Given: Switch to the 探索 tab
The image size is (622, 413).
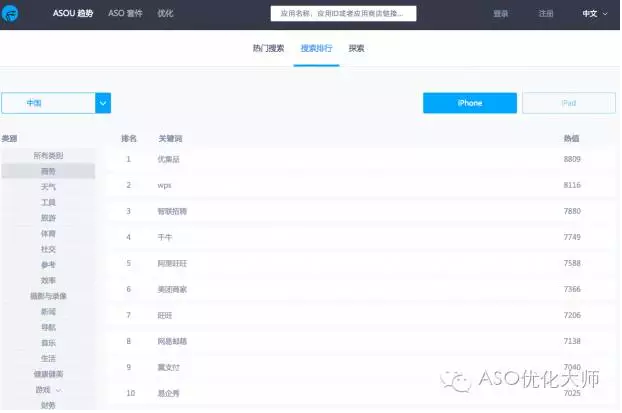Looking at the screenshot, I should click(x=356, y=48).
